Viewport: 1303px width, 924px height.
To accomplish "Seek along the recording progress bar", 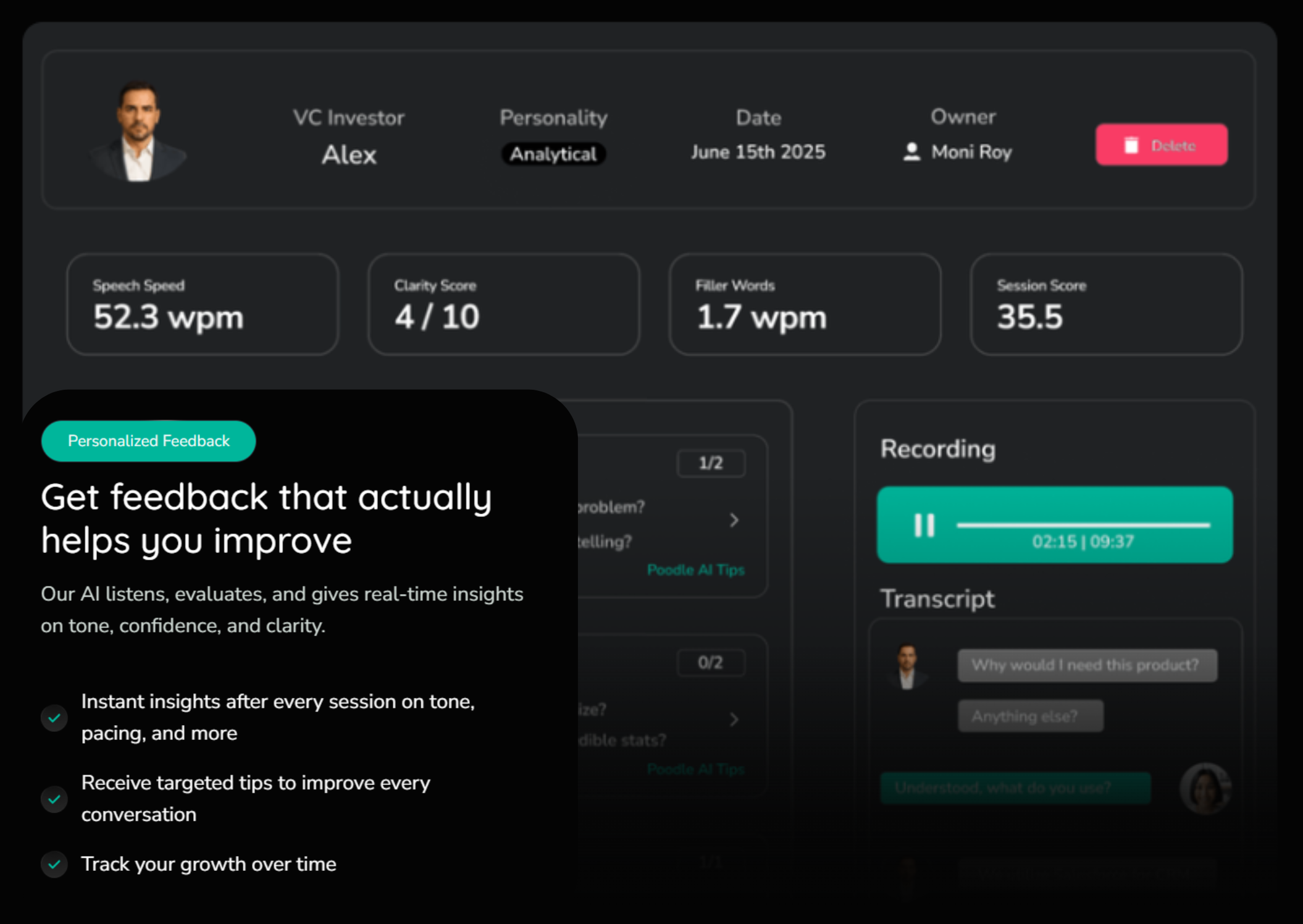I will click(x=1083, y=525).
